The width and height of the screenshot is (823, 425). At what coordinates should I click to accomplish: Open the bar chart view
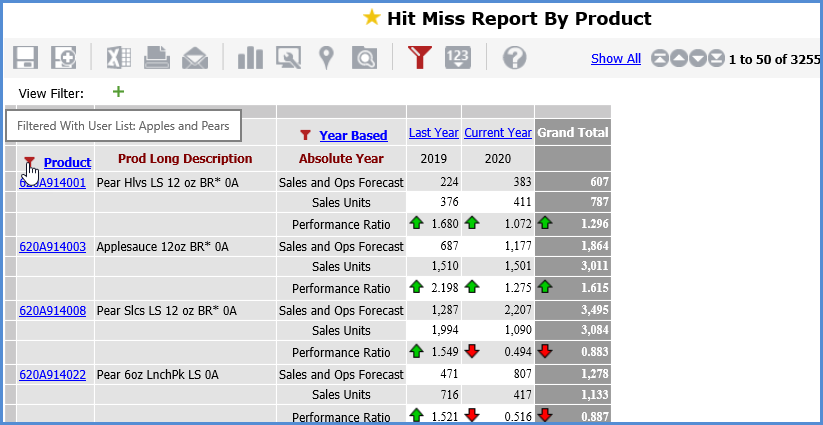point(250,58)
